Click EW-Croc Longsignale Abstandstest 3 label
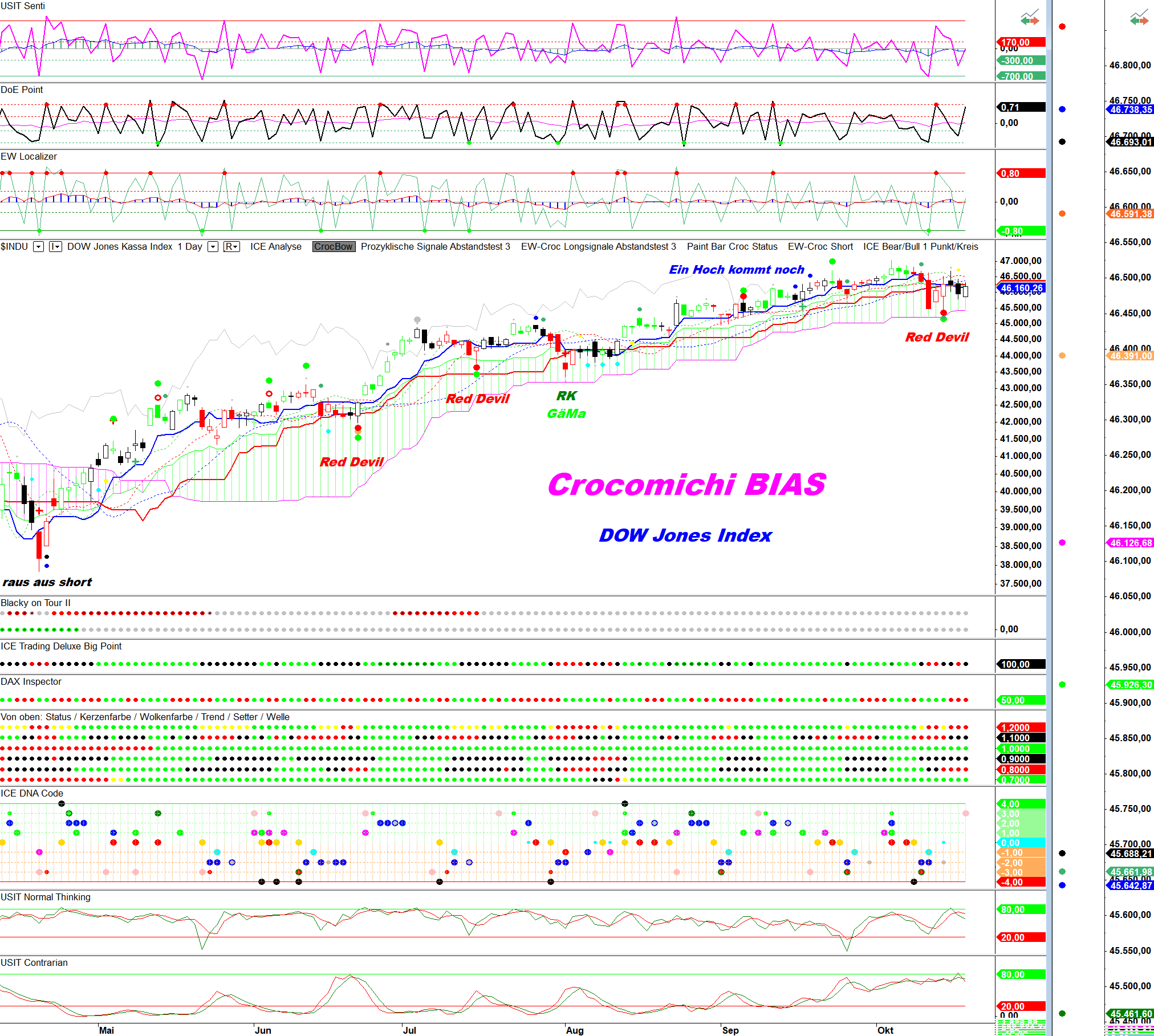 598,247
